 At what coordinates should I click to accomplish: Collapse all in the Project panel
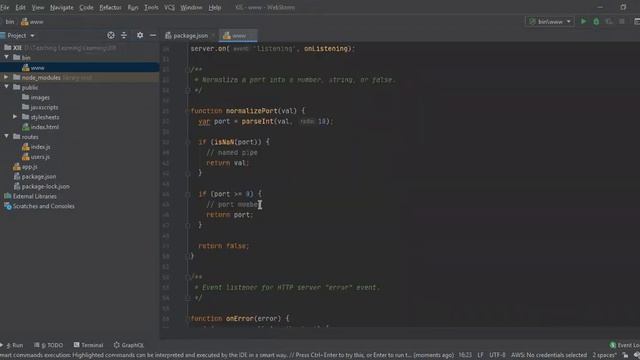pyautogui.click(x=124, y=36)
